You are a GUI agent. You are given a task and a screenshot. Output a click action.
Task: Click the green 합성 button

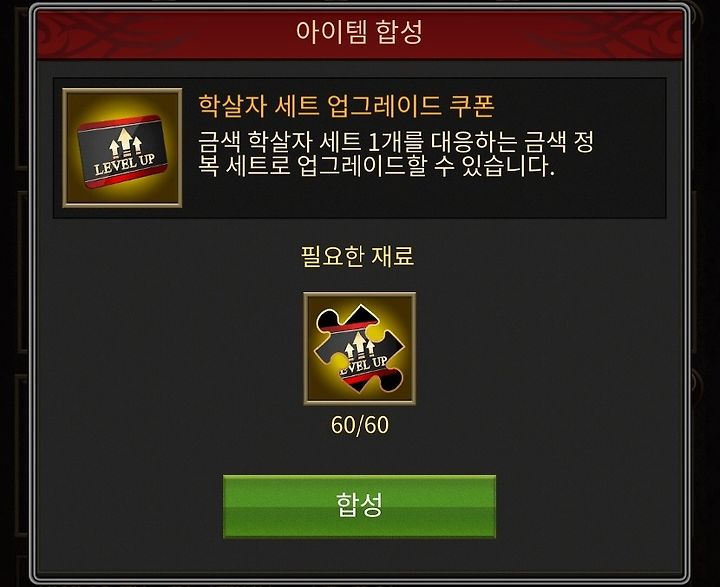pos(359,506)
